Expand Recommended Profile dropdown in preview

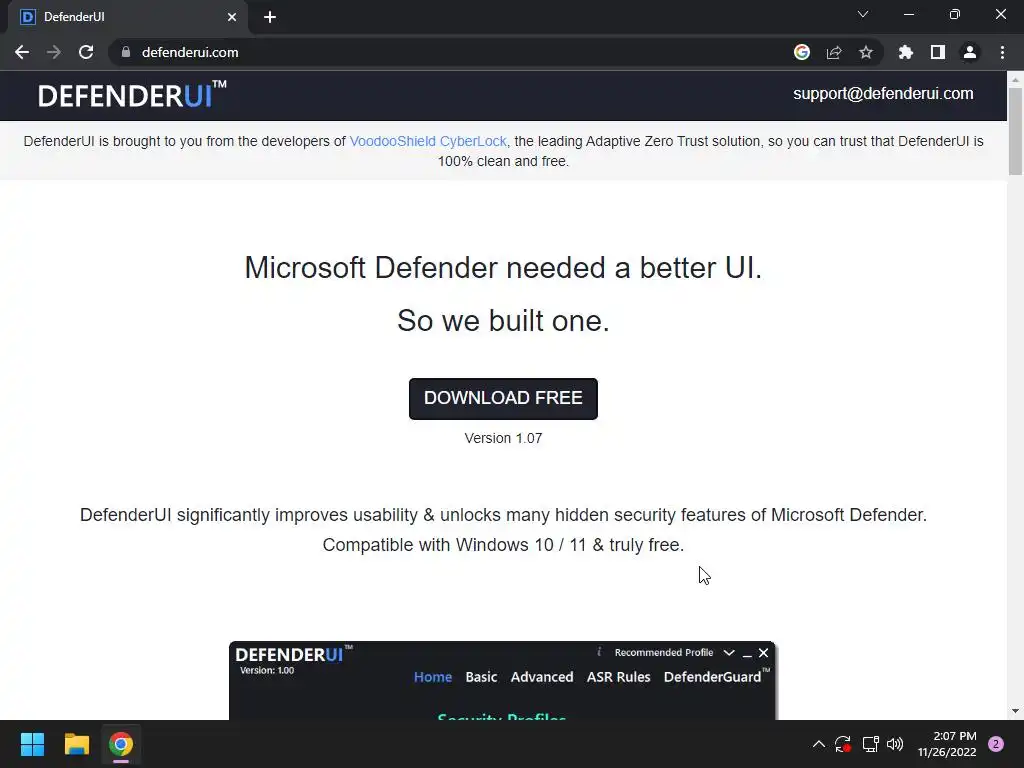729,652
